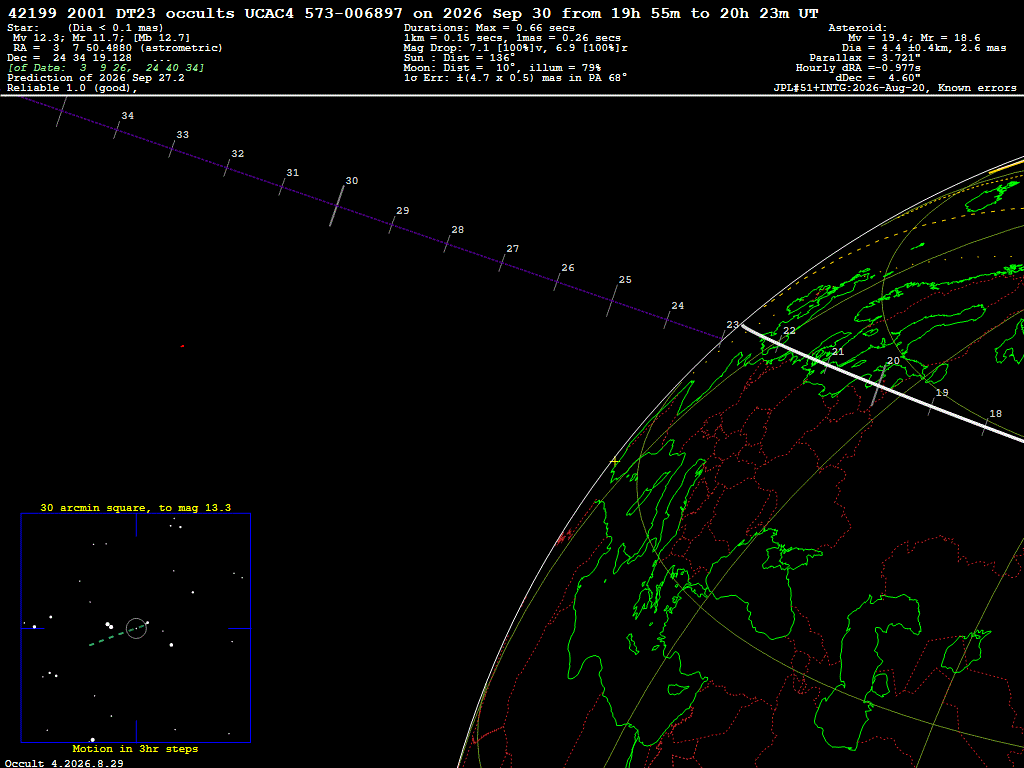Click the 'Motion in 3hr steps' caption
The width and height of the screenshot is (1024, 768).
[x=135, y=748]
